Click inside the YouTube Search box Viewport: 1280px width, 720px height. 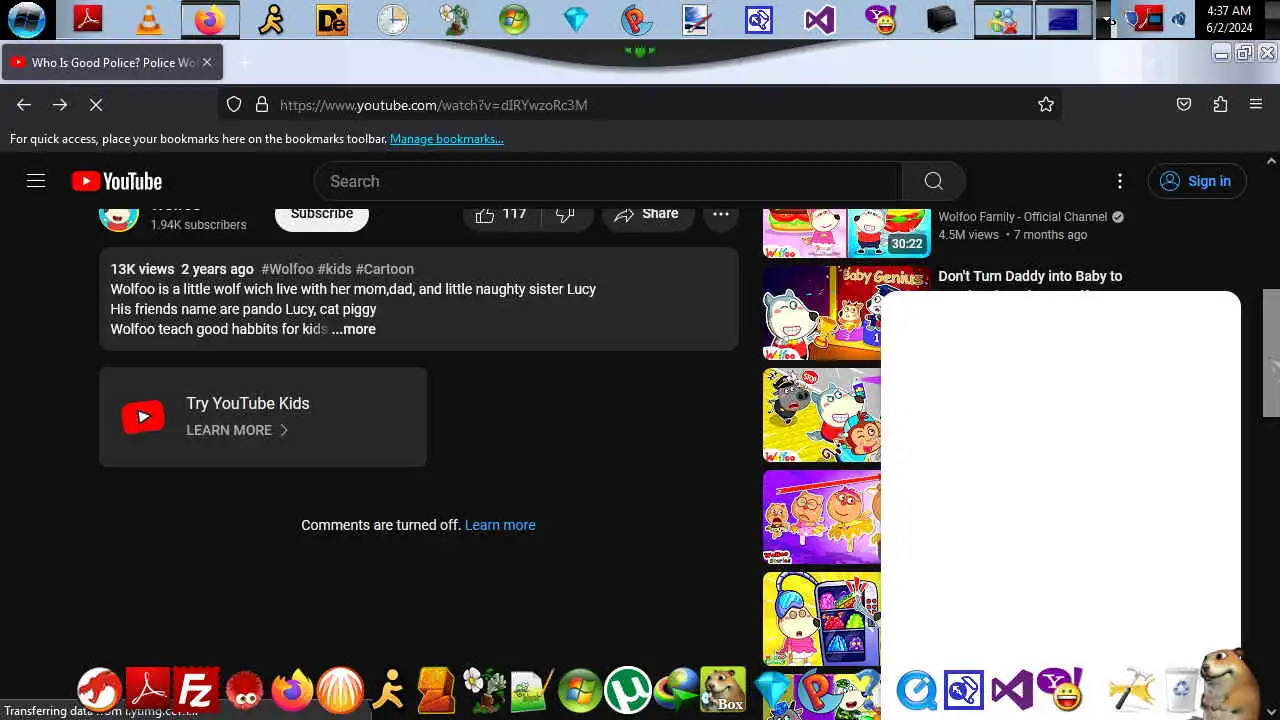point(608,181)
